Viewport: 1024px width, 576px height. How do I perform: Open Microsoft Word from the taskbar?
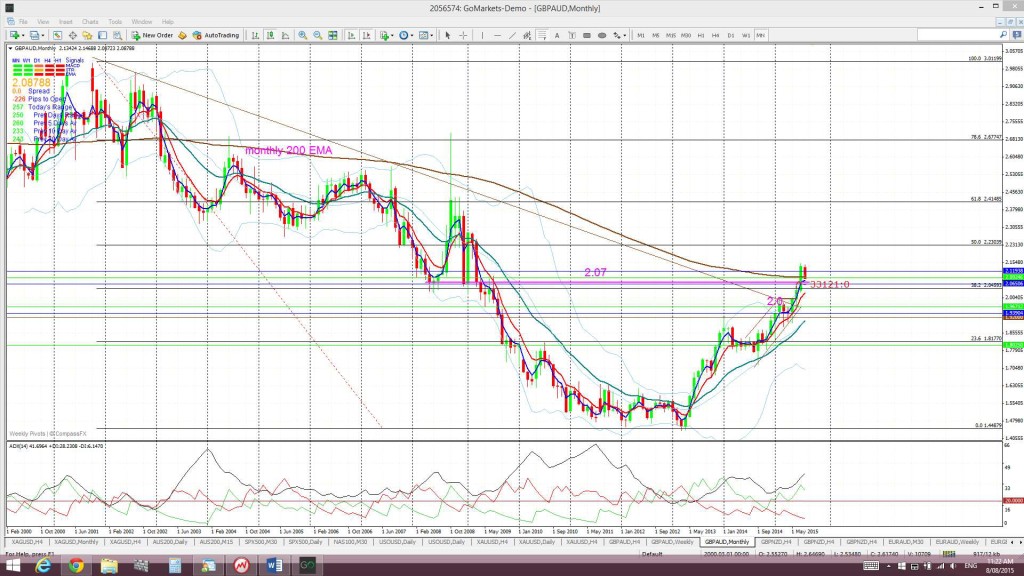point(274,565)
